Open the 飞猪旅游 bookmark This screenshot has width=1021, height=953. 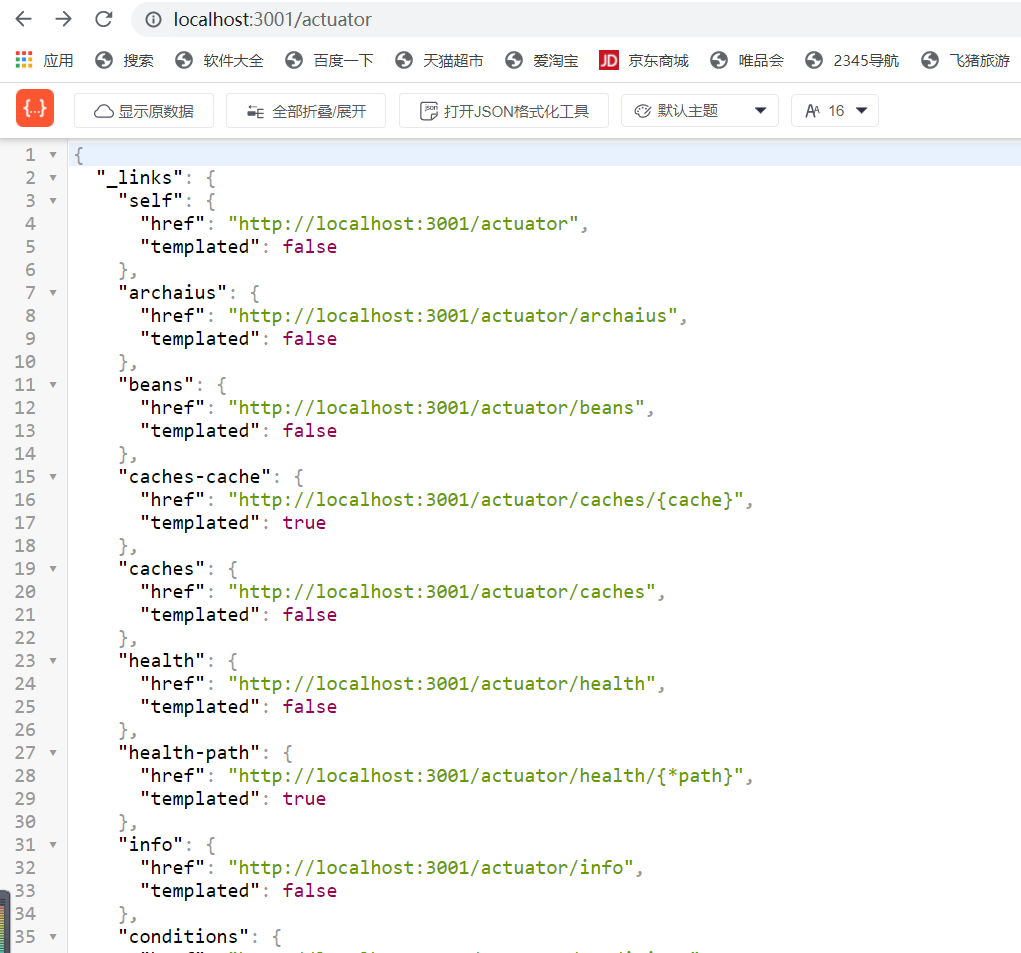pyautogui.click(x=966, y=61)
